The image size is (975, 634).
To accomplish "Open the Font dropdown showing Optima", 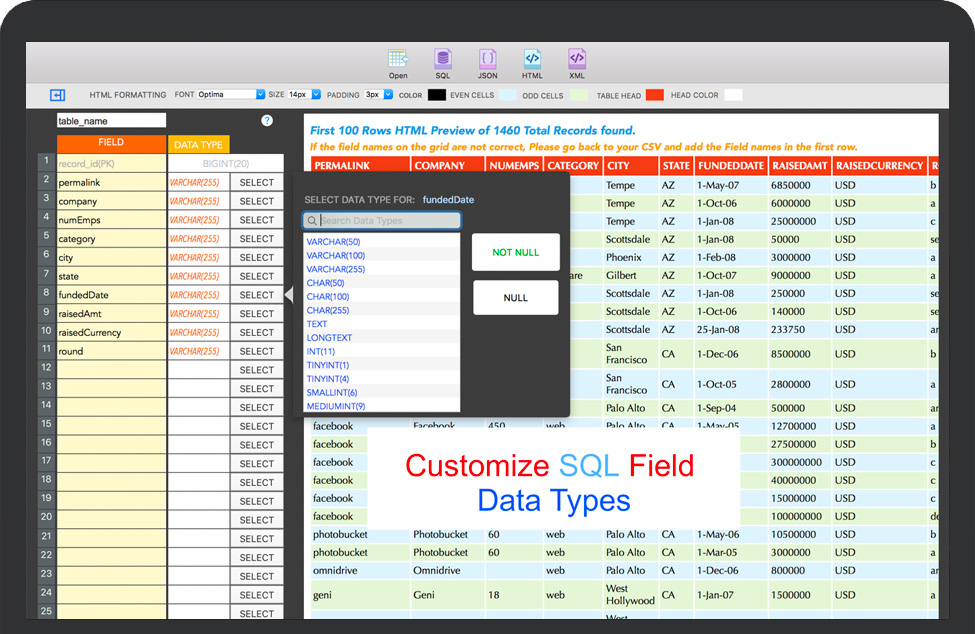I will point(231,95).
